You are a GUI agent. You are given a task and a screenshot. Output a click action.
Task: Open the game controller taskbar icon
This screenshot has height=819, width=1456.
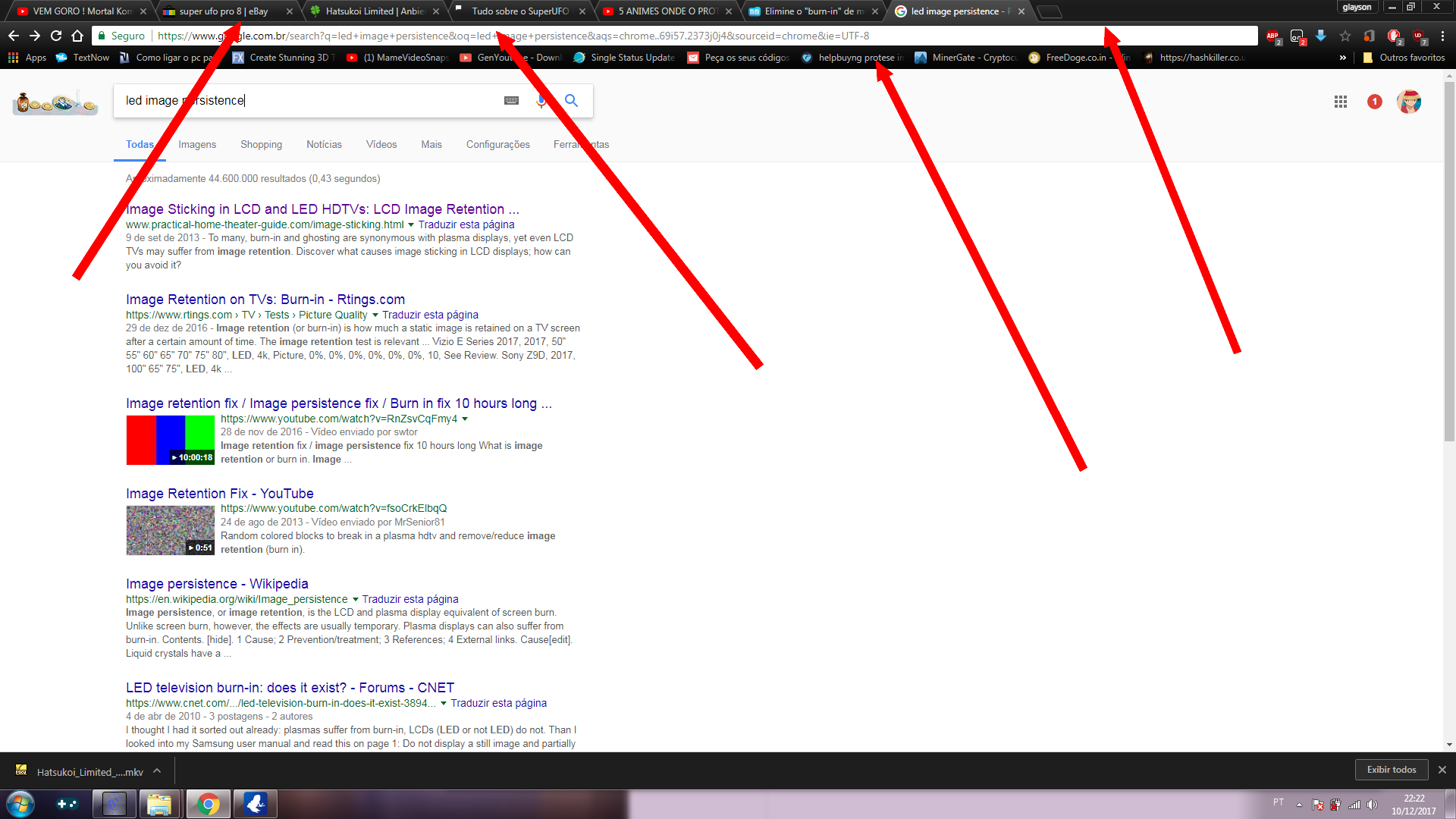(67, 804)
